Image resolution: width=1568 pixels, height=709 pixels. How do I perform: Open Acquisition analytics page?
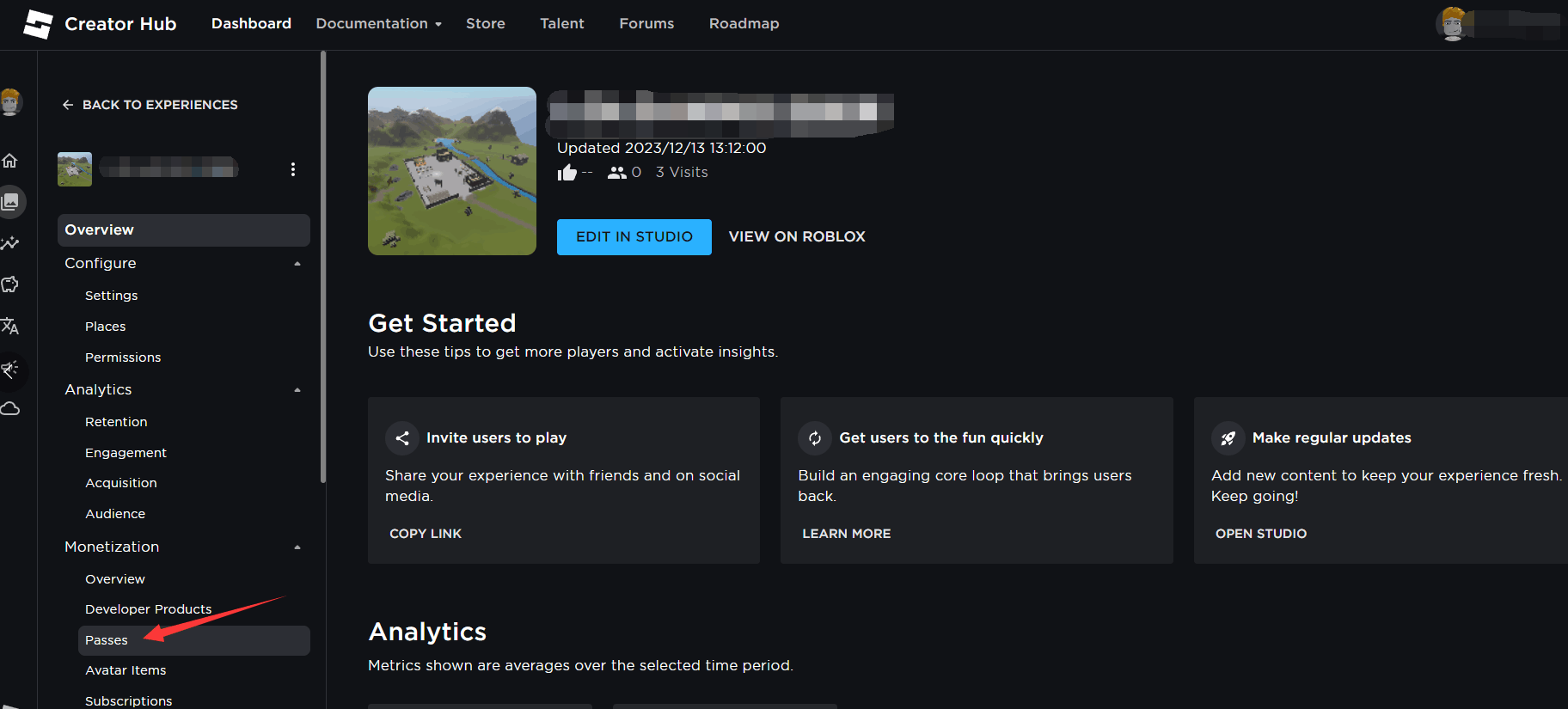click(121, 483)
